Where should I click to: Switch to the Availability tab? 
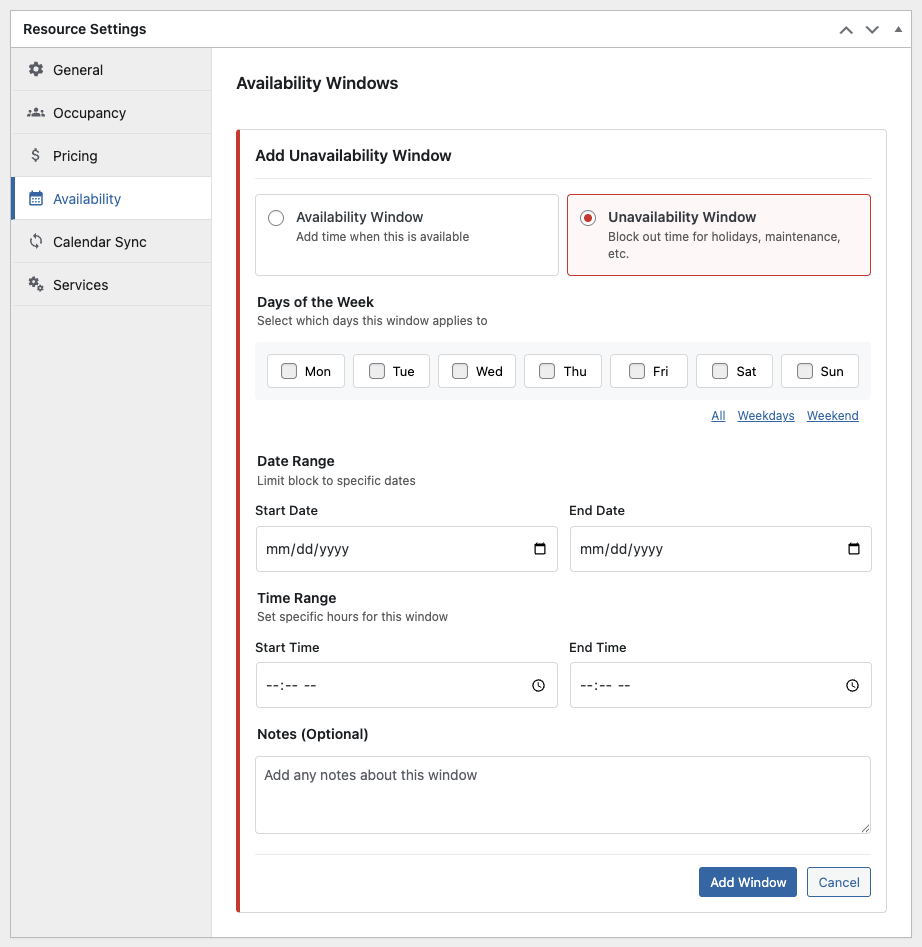click(x=87, y=199)
